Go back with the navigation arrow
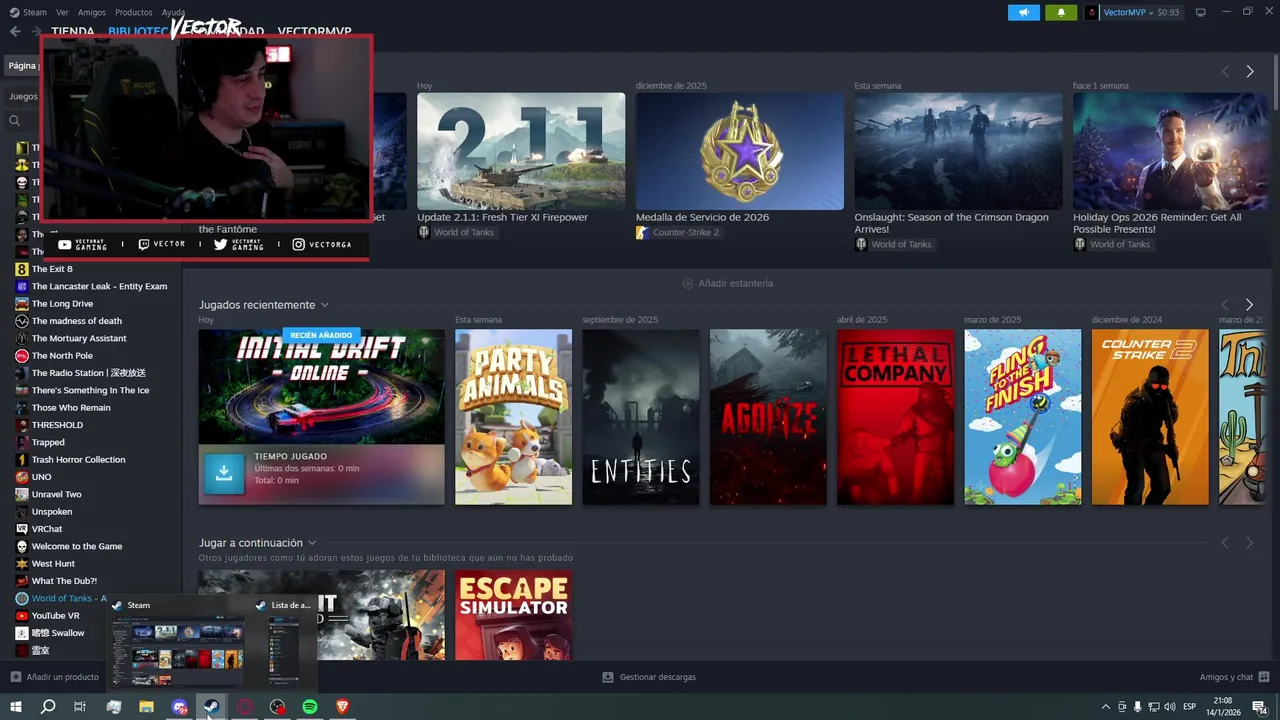The width and height of the screenshot is (1280, 720). [x=15, y=31]
